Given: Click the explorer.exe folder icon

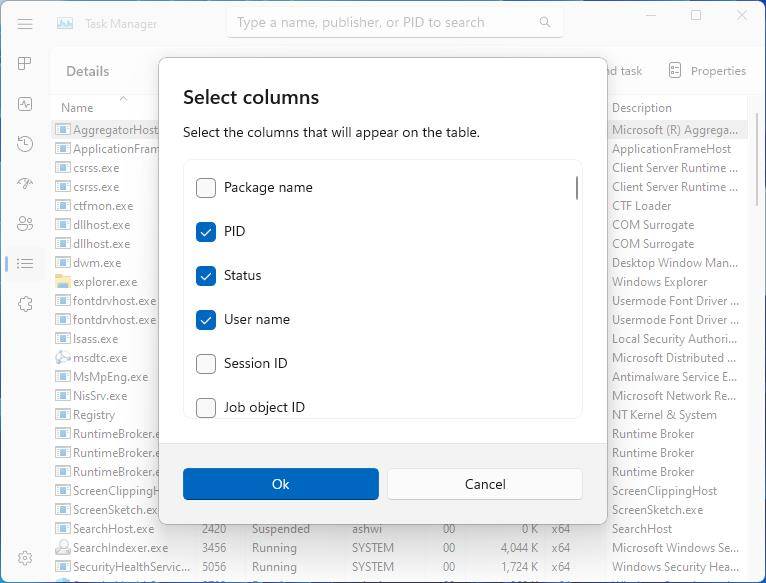Looking at the screenshot, I should tap(63, 281).
